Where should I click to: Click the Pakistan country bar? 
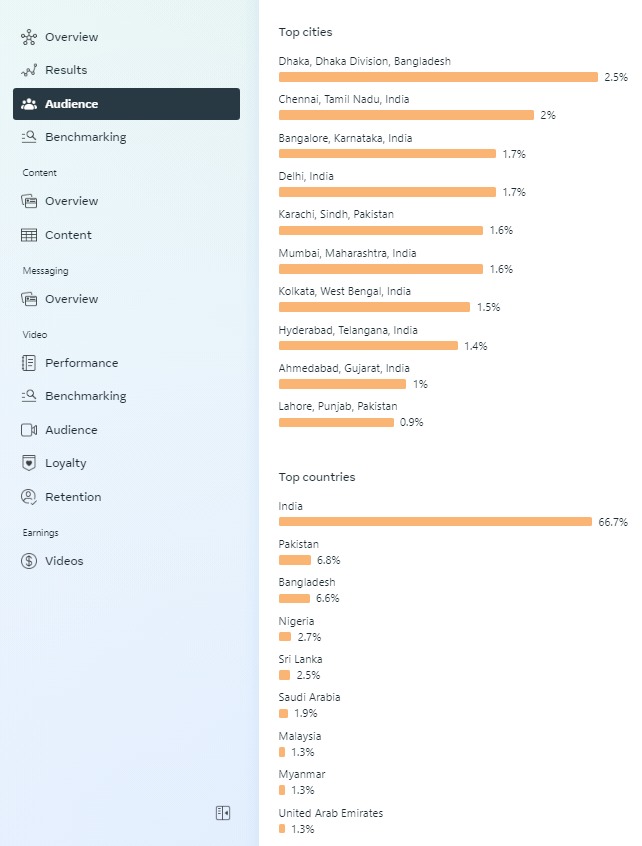click(x=295, y=560)
